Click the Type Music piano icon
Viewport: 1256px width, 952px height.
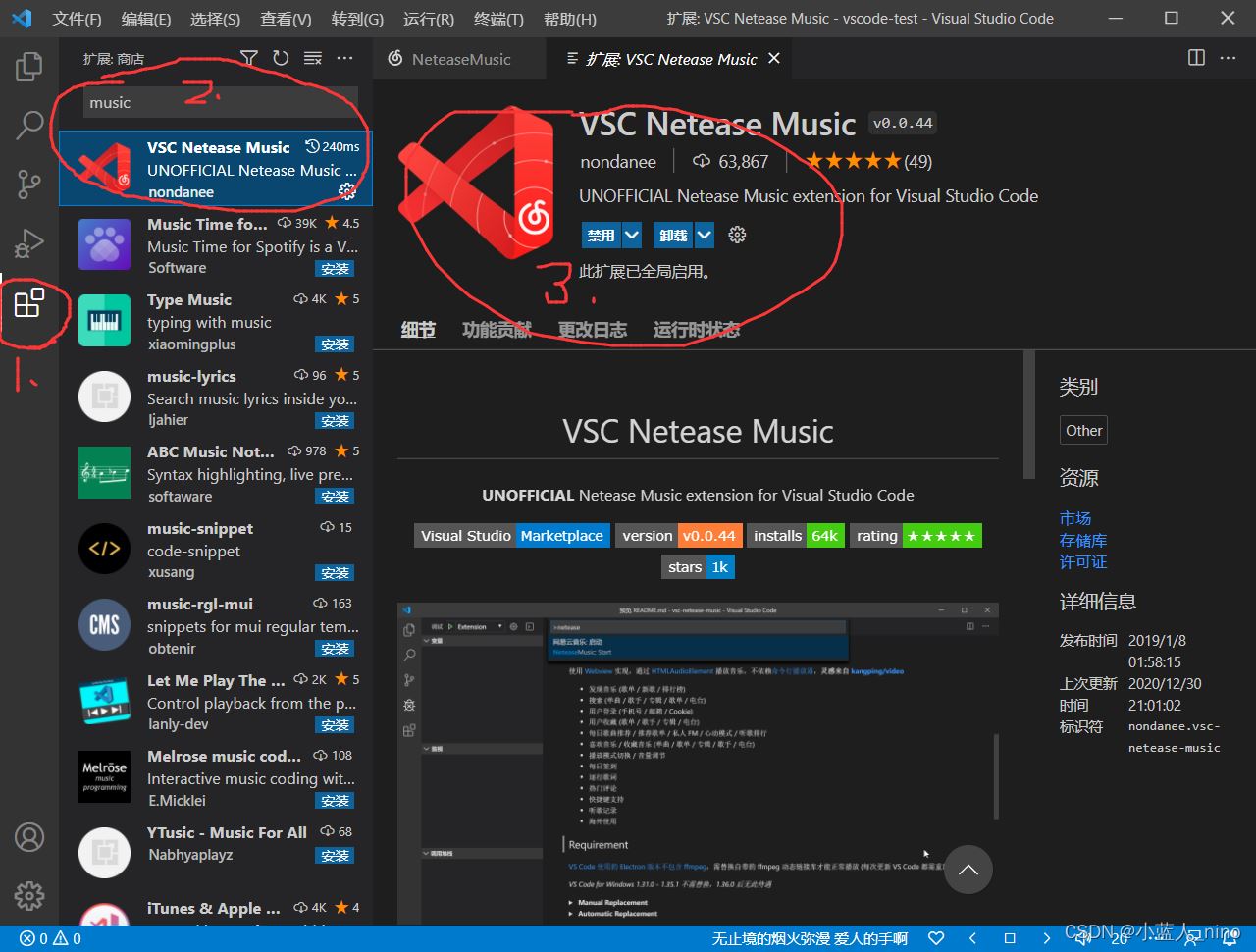pyautogui.click(x=105, y=320)
